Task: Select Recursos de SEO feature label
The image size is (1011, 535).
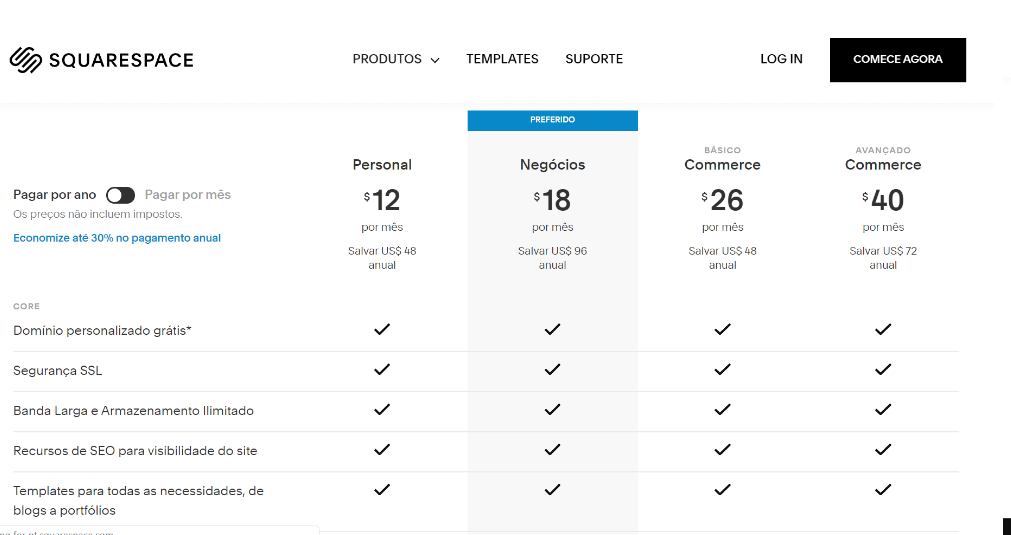Action: click(135, 451)
